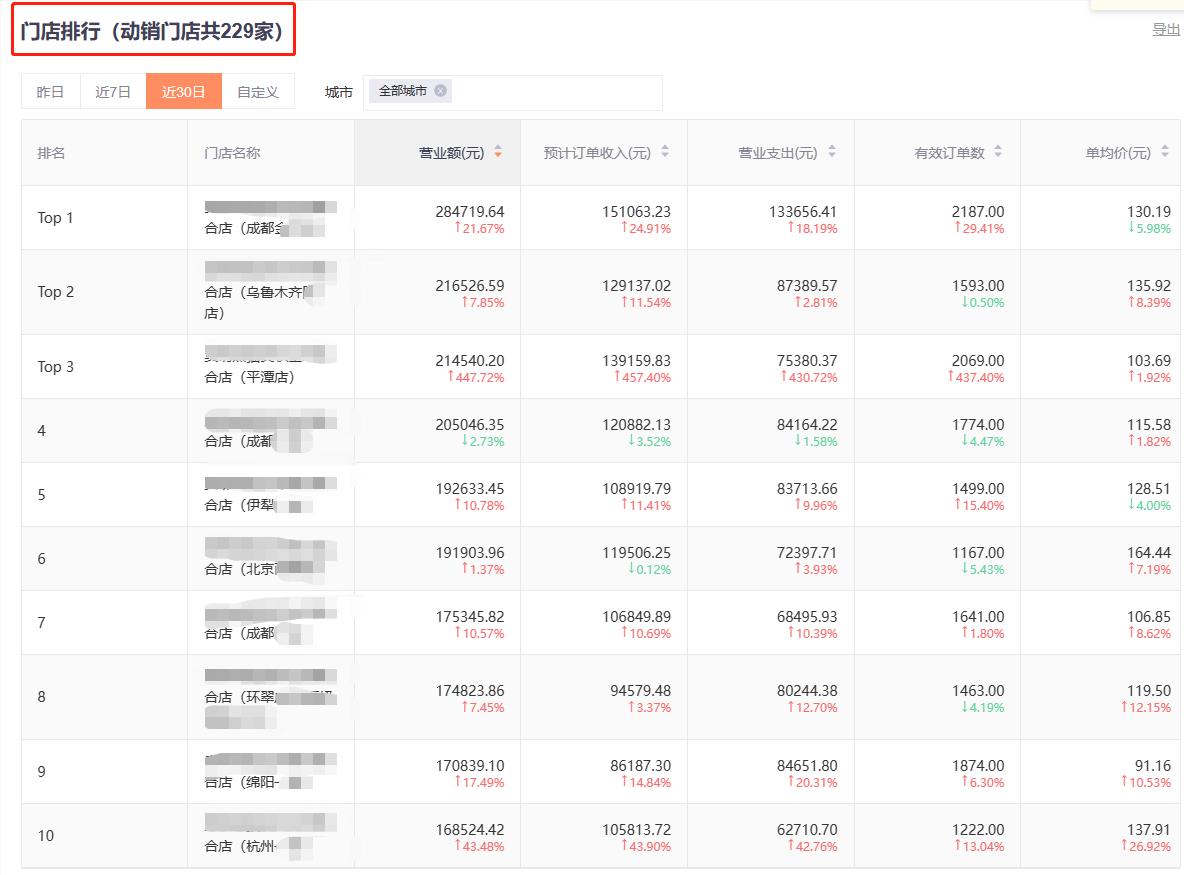Sort by 营业额(元) using its sort arrows

tap(498, 153)
